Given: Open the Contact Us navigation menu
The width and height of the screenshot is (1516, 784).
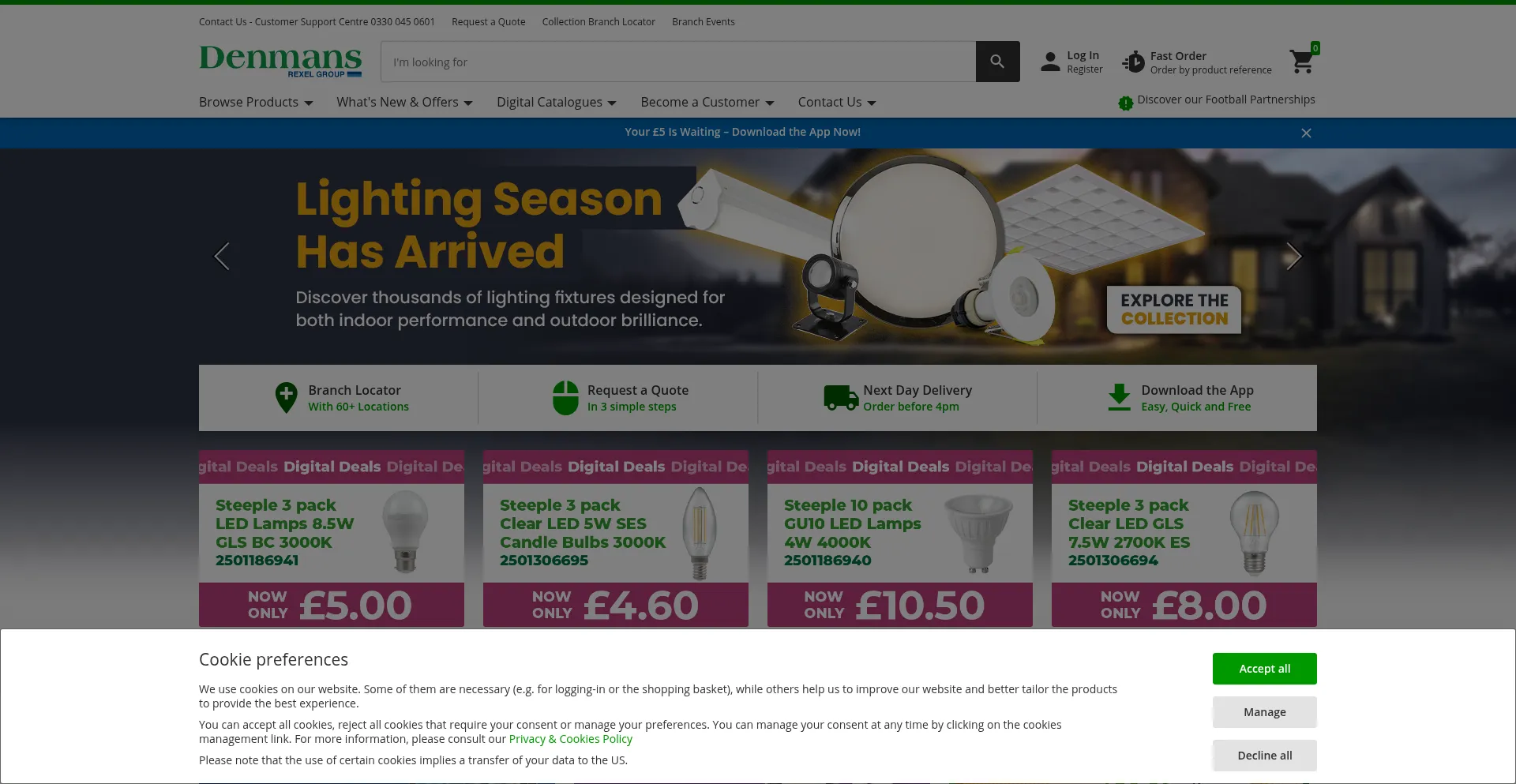Looking at the screenshot, I should click(x=837, y=102).
